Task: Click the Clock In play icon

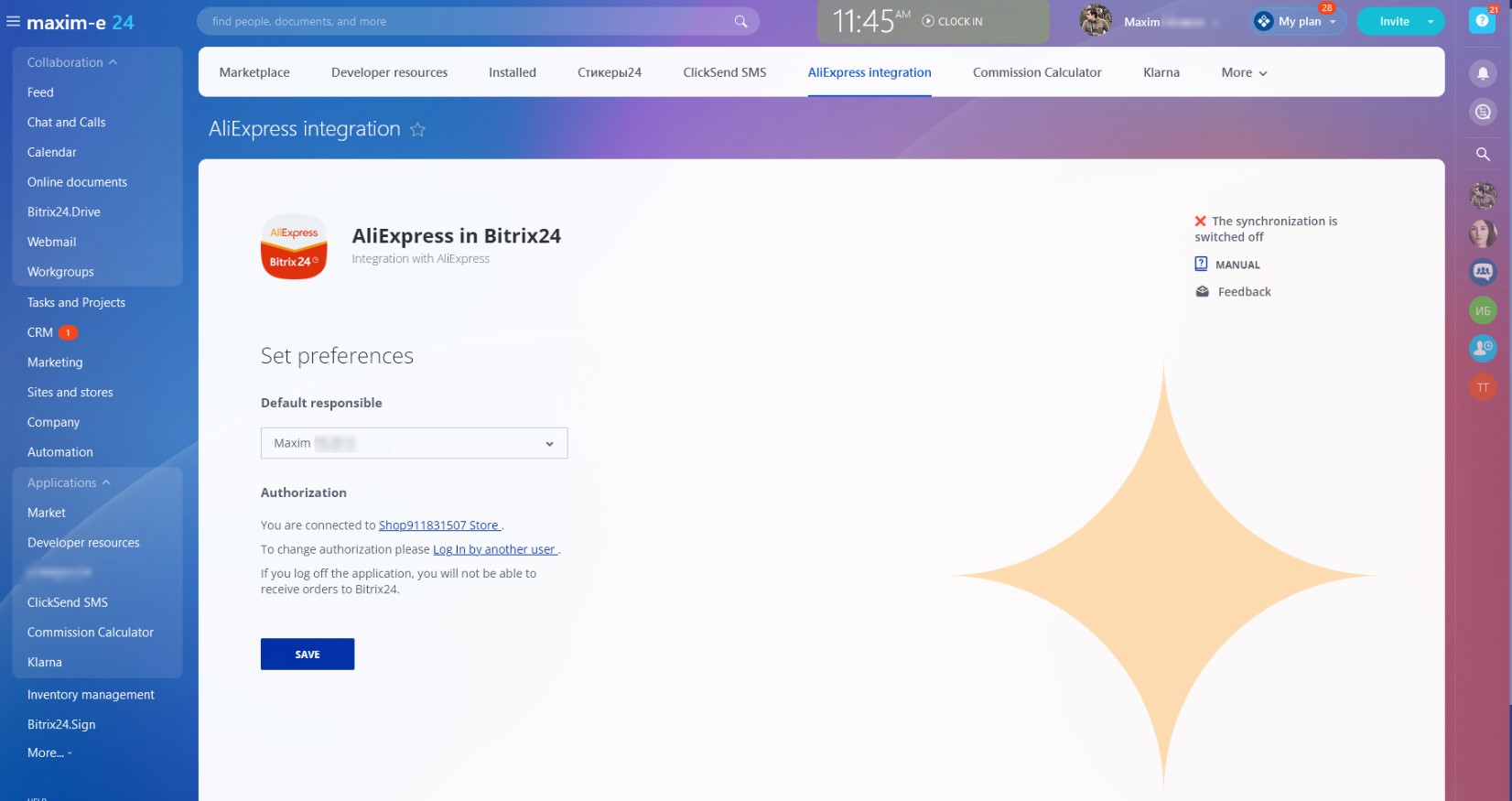Action: coord(928,21)
